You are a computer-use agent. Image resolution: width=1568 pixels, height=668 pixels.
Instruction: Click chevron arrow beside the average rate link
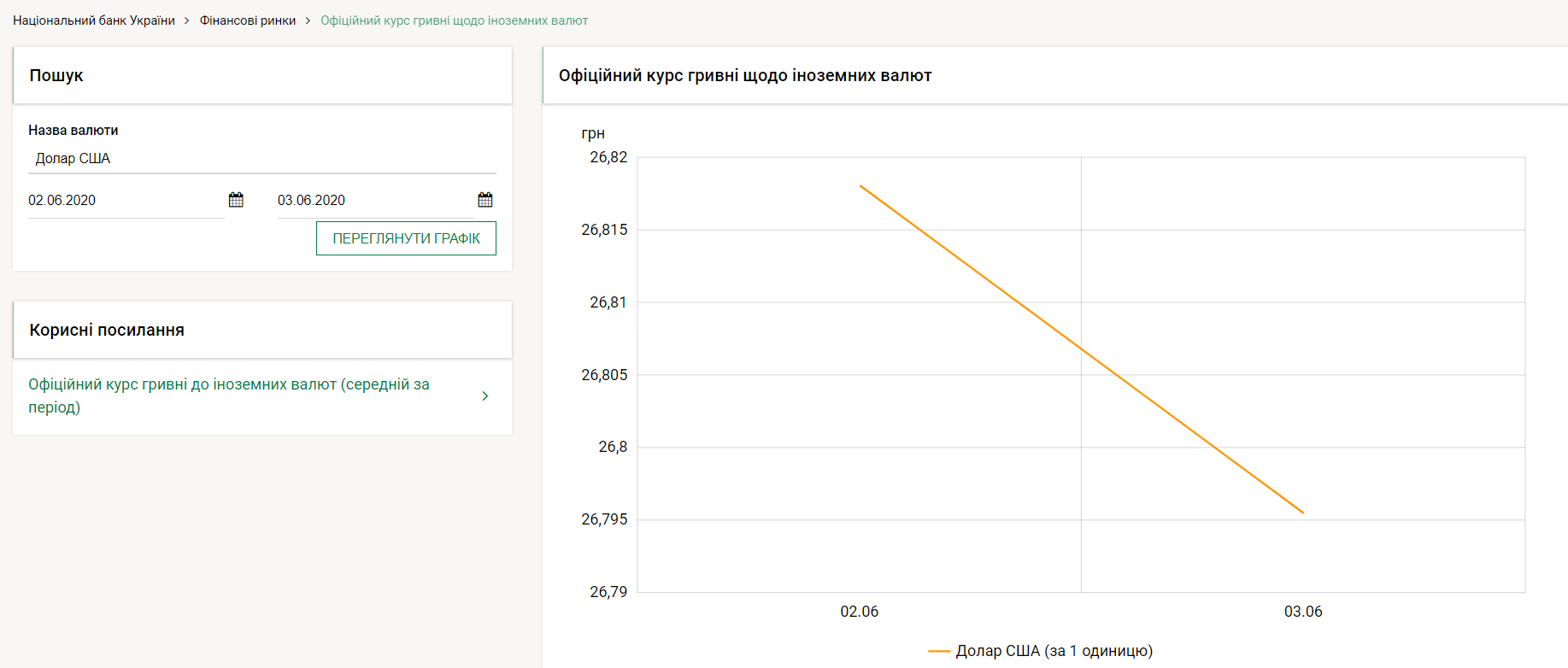[485, 396]
